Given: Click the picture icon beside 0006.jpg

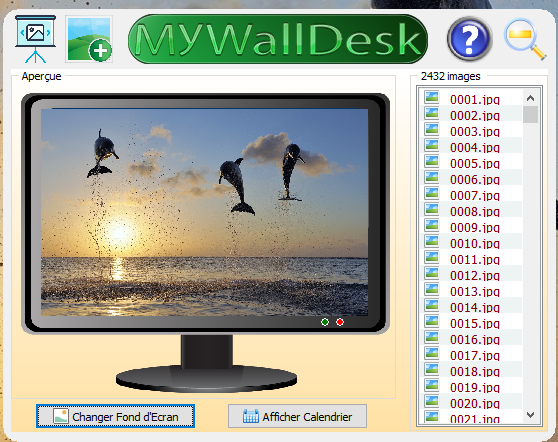Looking at the screenshot, I should coord(432,177).
